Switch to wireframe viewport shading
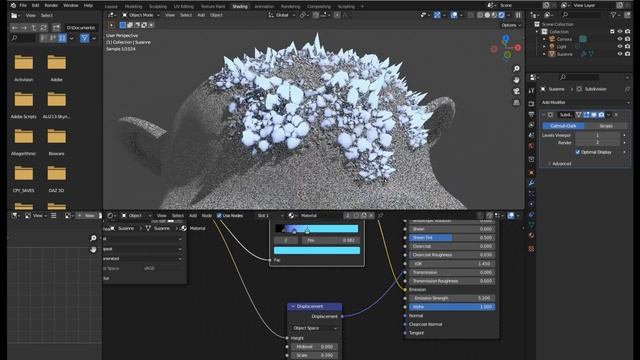The width and height of the screenshot is (640, 360). pyautogui.click(x=480, y=15)
